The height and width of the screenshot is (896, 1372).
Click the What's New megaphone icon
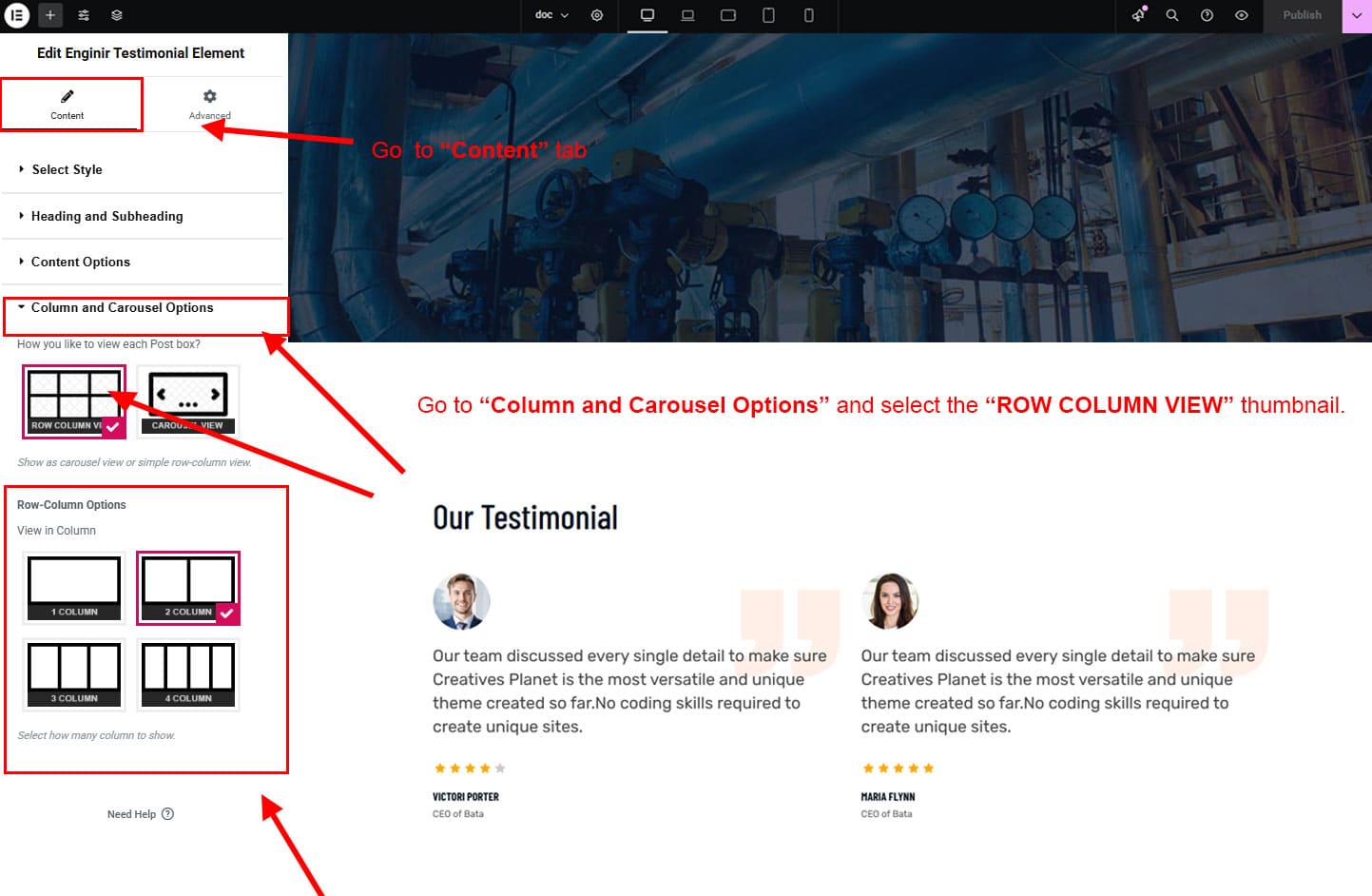tap(1138, 15)
